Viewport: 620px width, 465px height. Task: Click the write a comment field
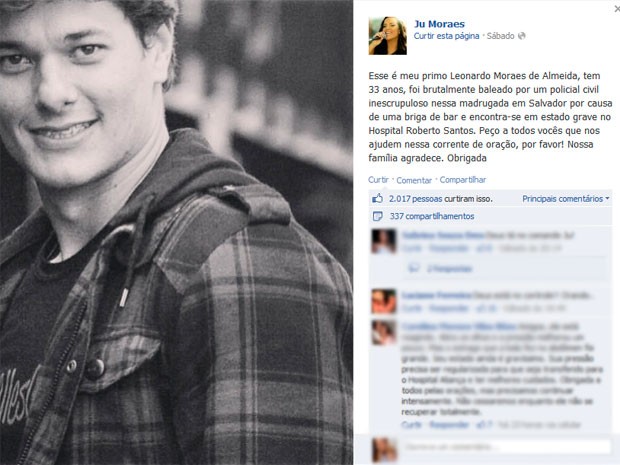[506, 447]
